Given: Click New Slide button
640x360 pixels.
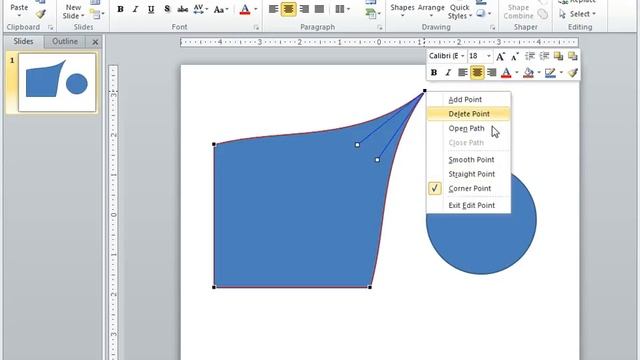Looking at the screenshot, I should pyautogui.click(x=73, y=11).
